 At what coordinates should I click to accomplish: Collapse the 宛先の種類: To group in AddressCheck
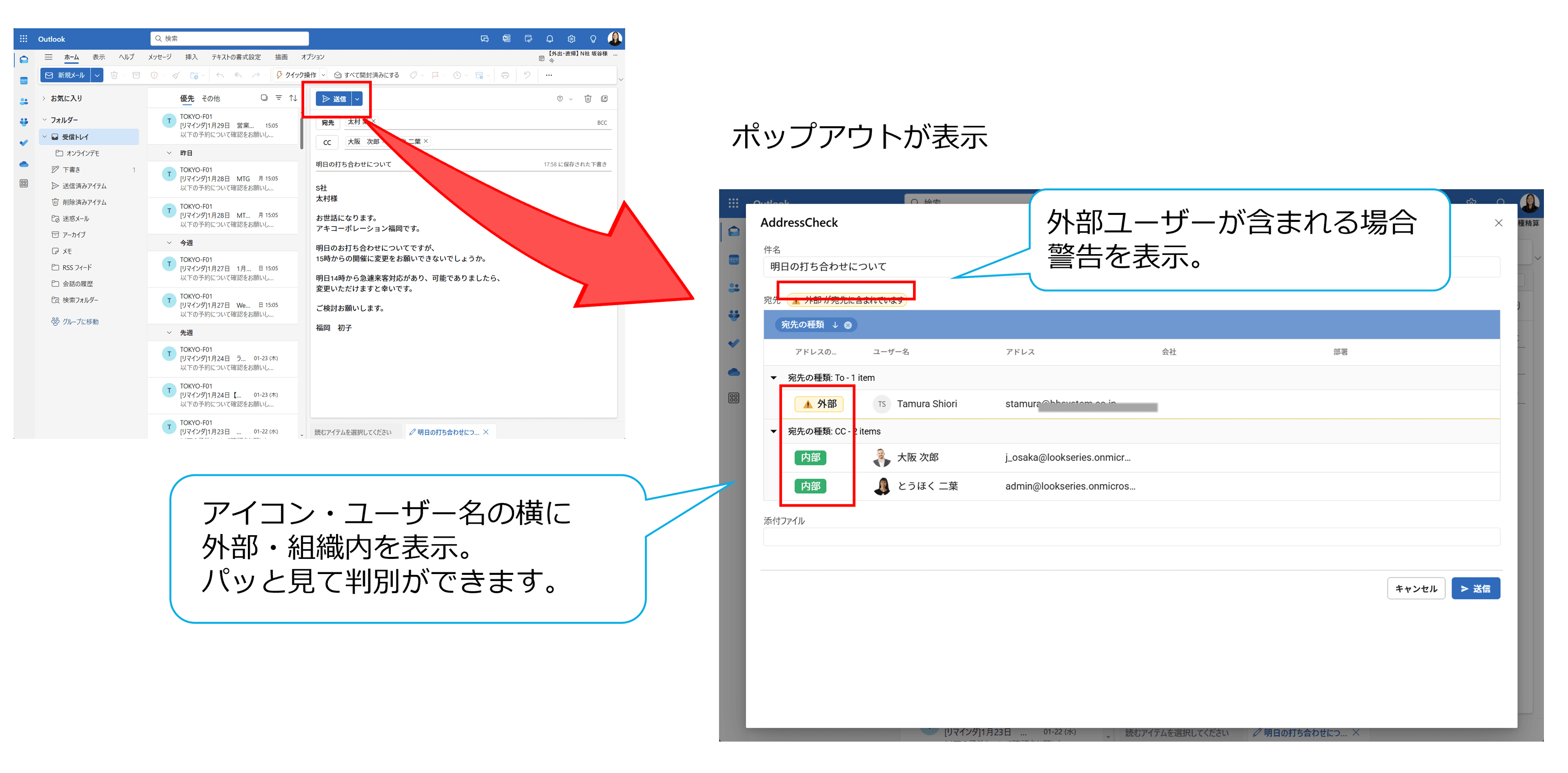[x=773, y=378]
